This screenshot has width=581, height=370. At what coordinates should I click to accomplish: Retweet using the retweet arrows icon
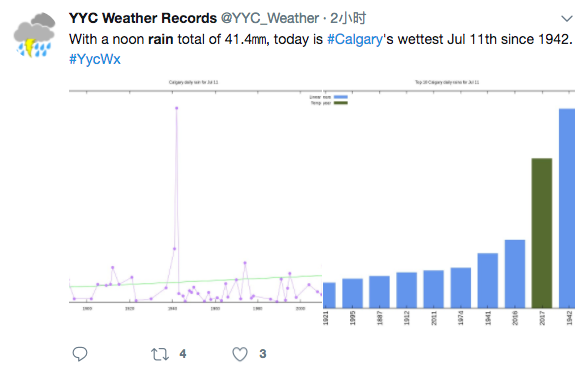tap(160, 354)
